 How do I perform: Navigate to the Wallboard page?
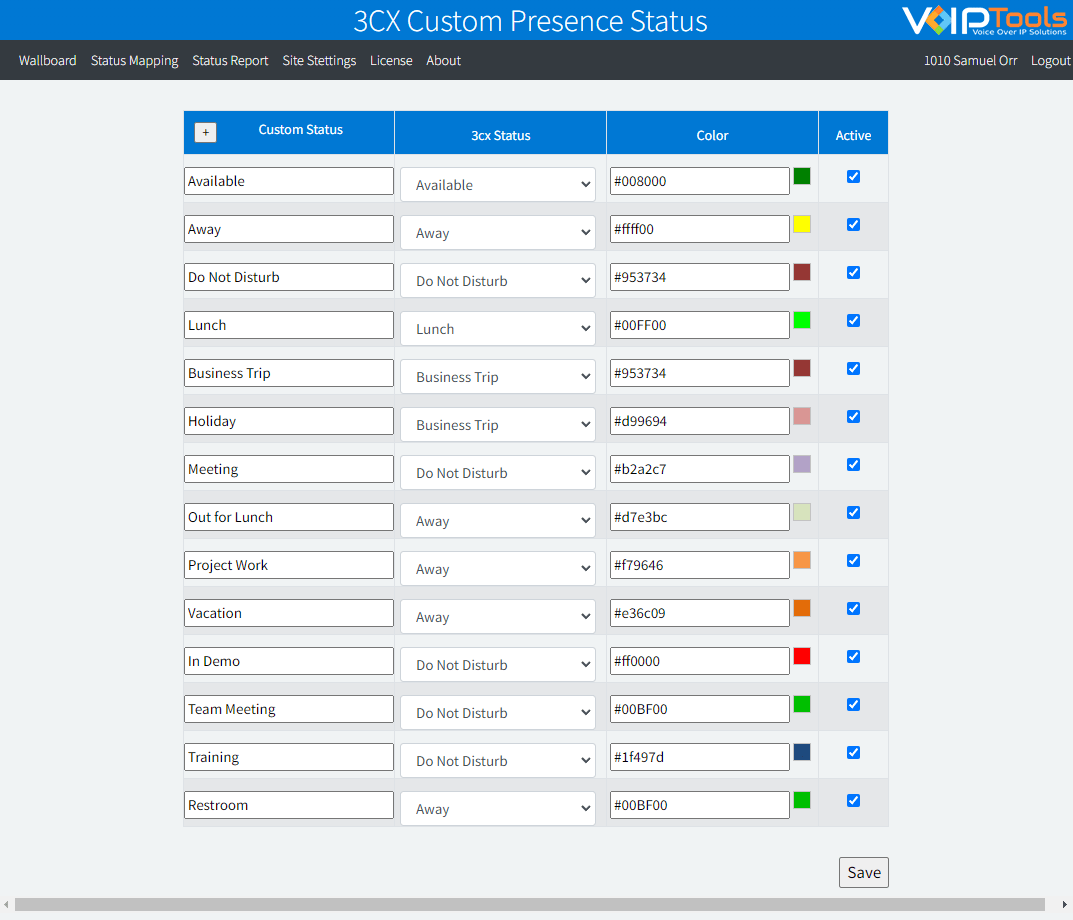pyautogui.click(x=47, y=60)
